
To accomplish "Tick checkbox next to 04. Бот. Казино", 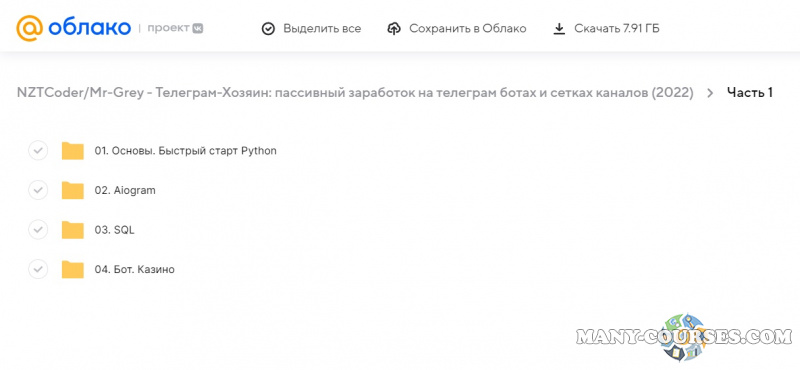I will pos(38,269).
